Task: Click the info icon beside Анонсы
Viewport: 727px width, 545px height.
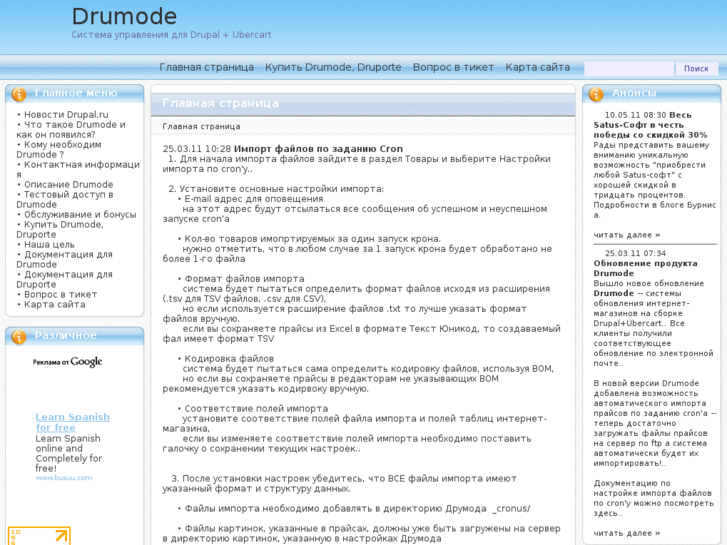Action: (596, 94)
